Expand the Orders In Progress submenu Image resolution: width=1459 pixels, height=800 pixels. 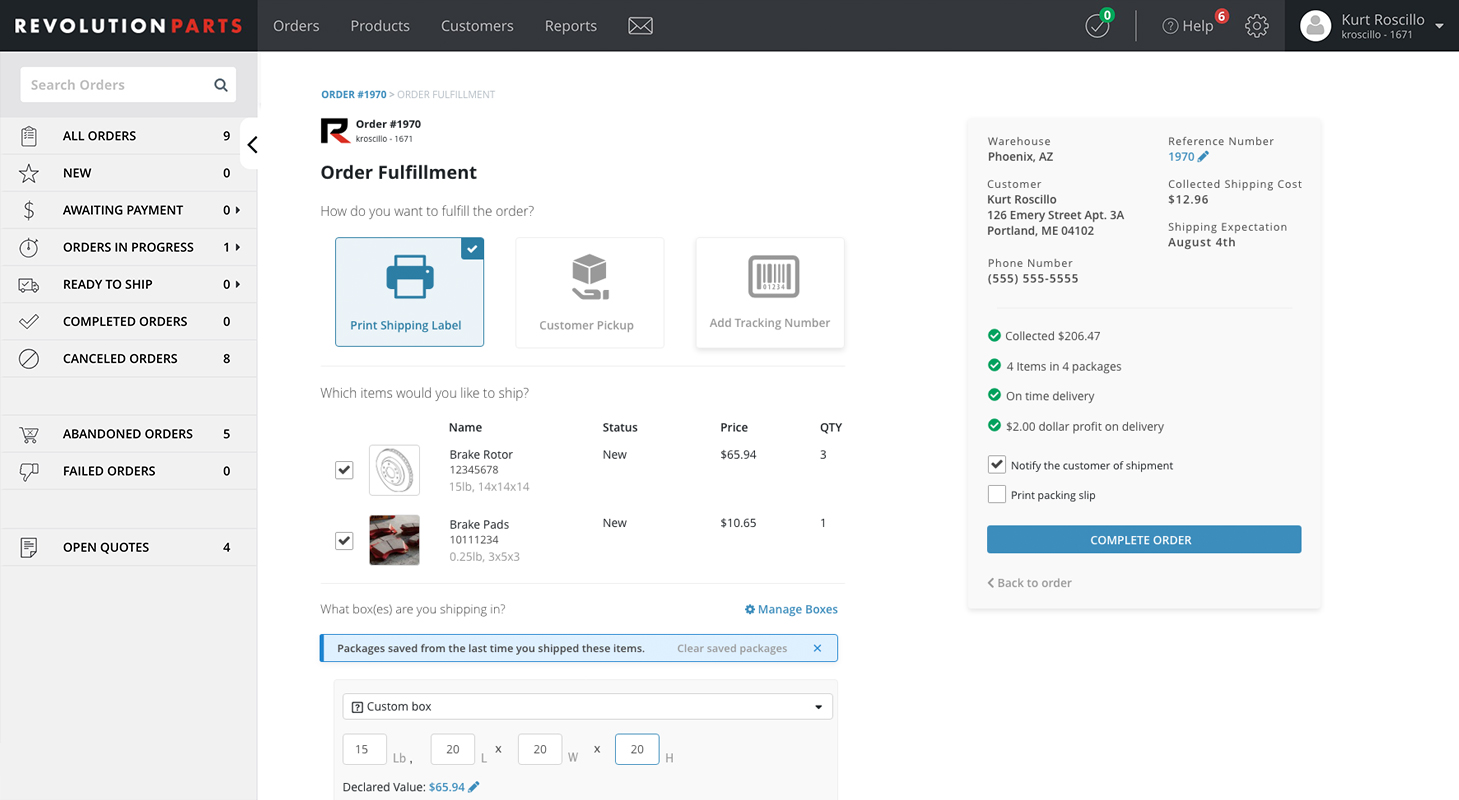tap(237, 247)
